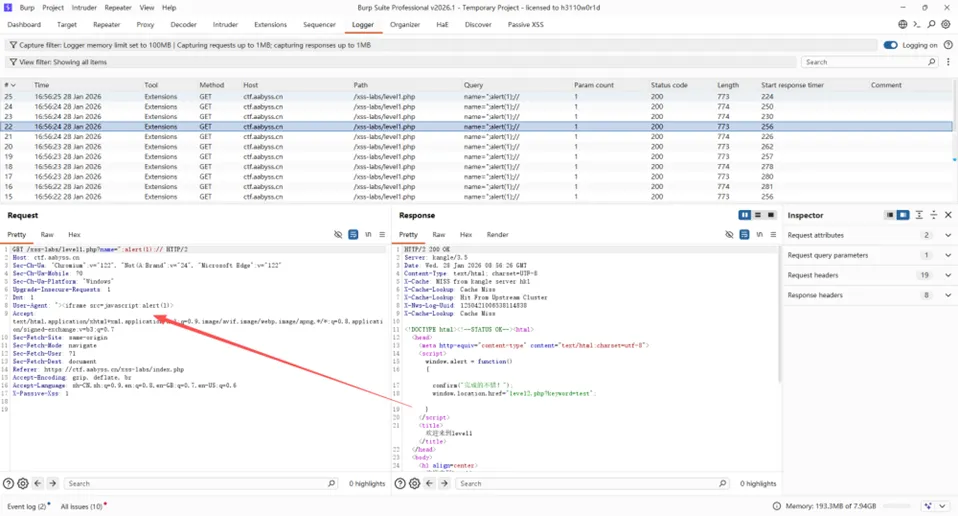Open the Logger three-dot options menu
The height and width of the screenshot is (516, 958).
click(948, 62)
